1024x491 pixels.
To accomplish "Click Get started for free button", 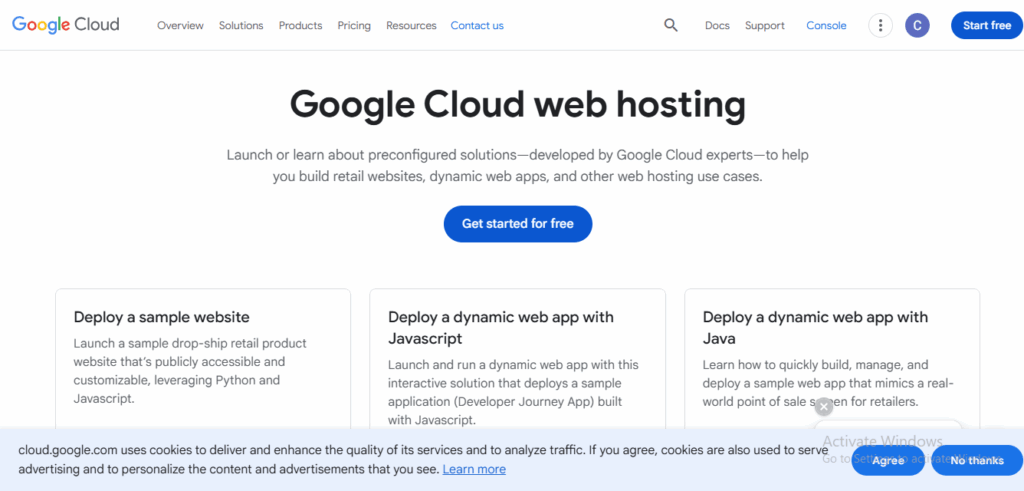I will point(518,224).
